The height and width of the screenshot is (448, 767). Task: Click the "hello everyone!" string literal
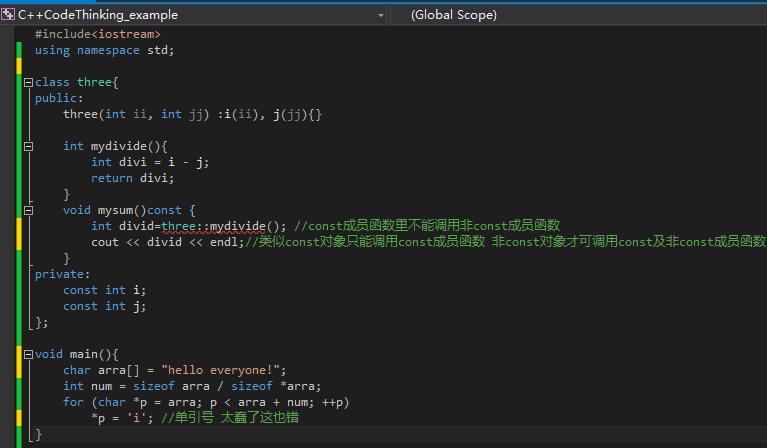pos(220,370)
